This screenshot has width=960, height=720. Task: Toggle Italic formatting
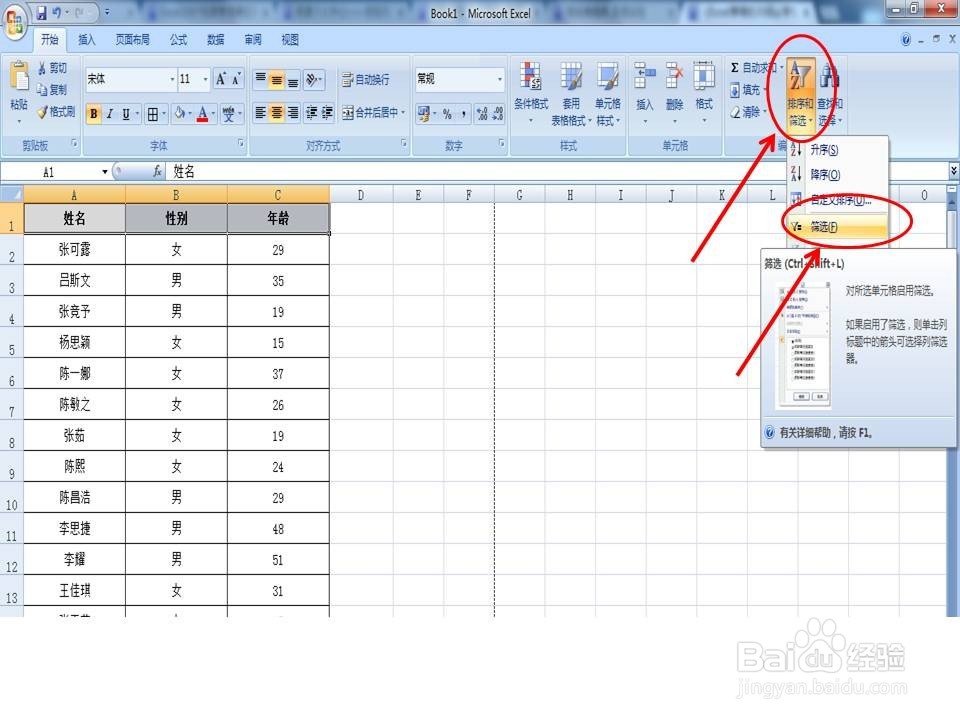tap(110, 113)
